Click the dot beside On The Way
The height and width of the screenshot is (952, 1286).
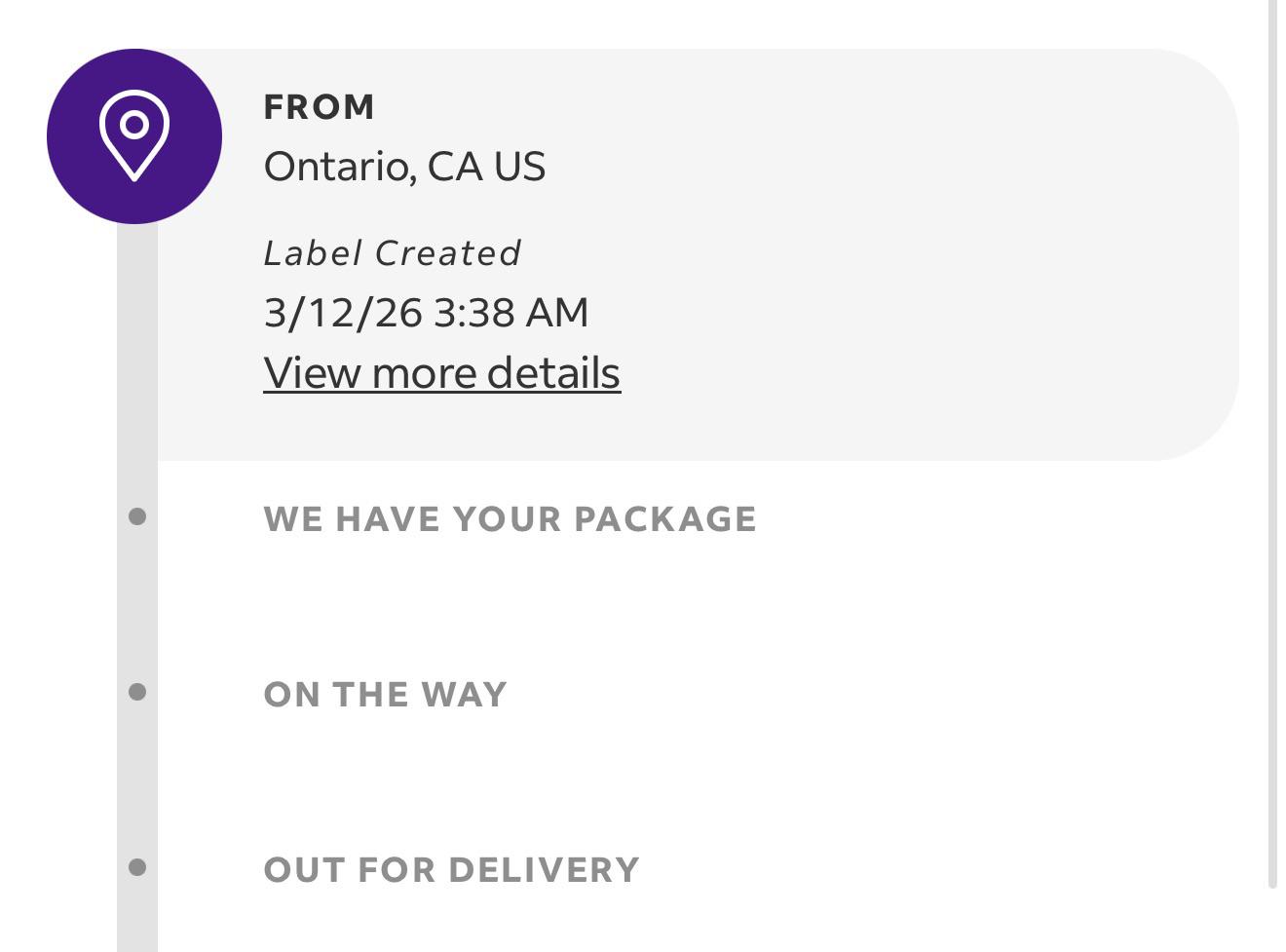point(137,692)
